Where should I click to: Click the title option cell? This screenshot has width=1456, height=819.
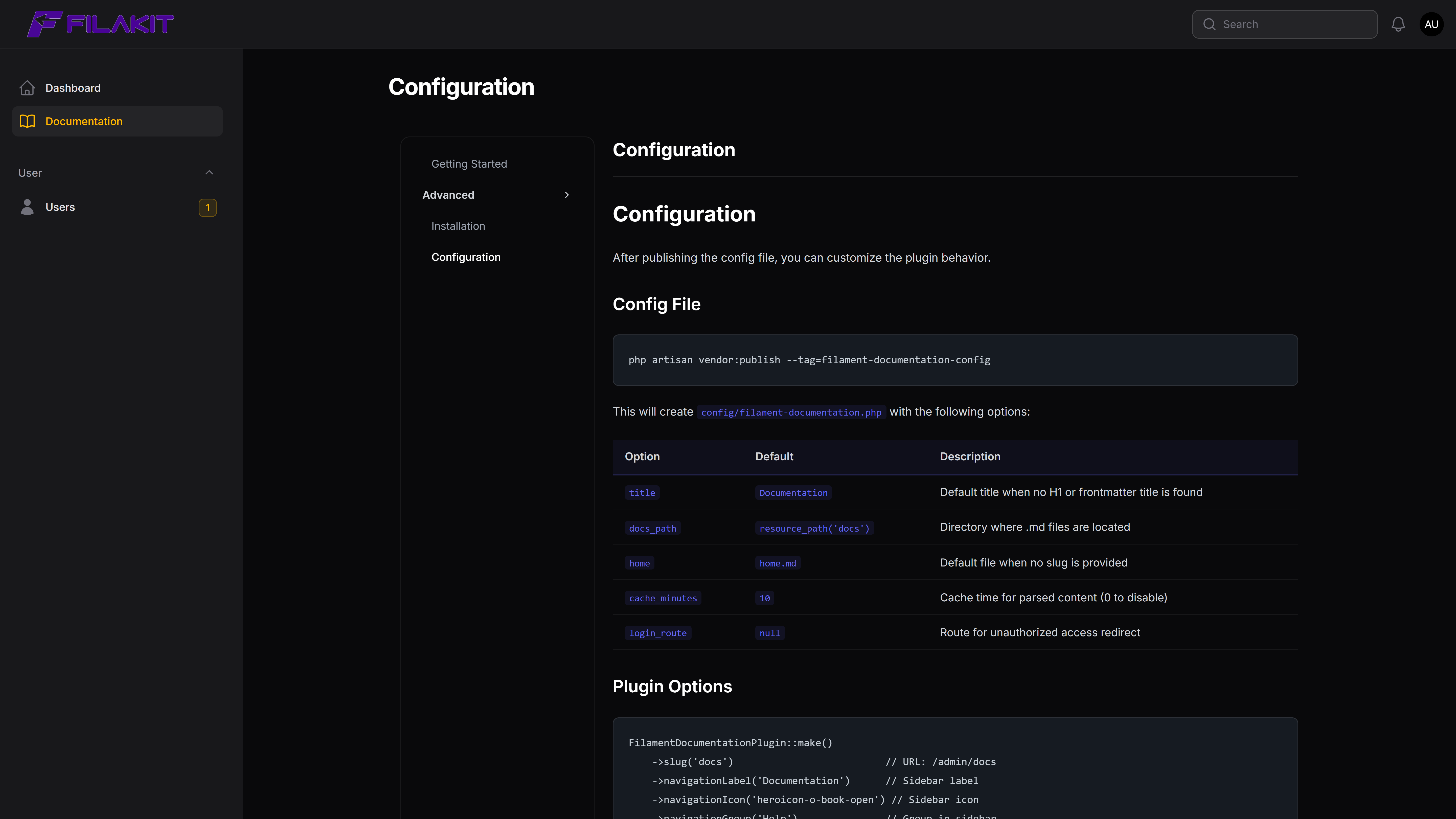click(642, 492)
